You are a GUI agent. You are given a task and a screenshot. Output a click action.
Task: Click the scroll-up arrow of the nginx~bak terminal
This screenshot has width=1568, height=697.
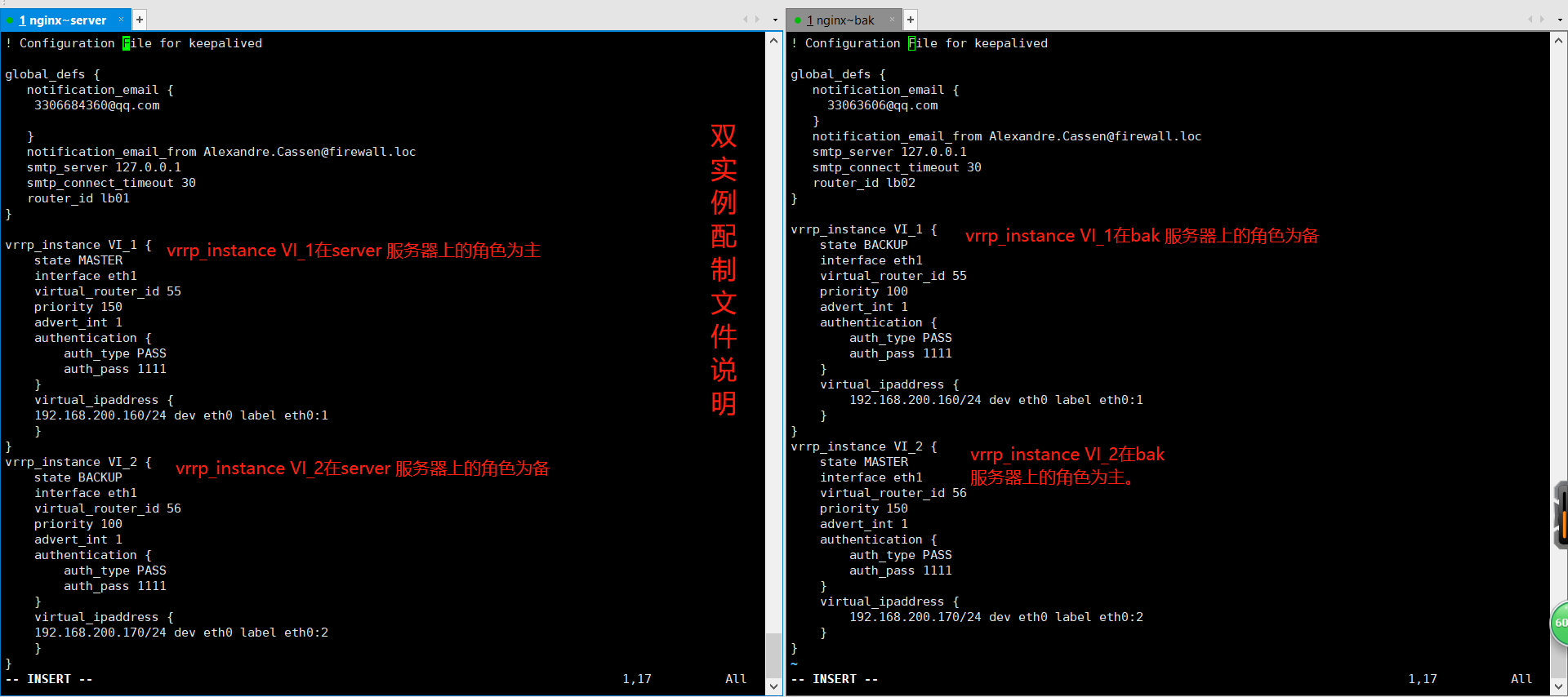click(x=1558, y=40)
